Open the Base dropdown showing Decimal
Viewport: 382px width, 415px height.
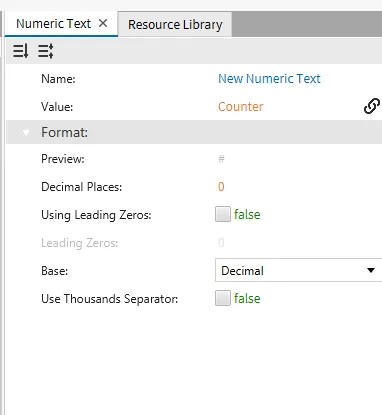(298, 270)
